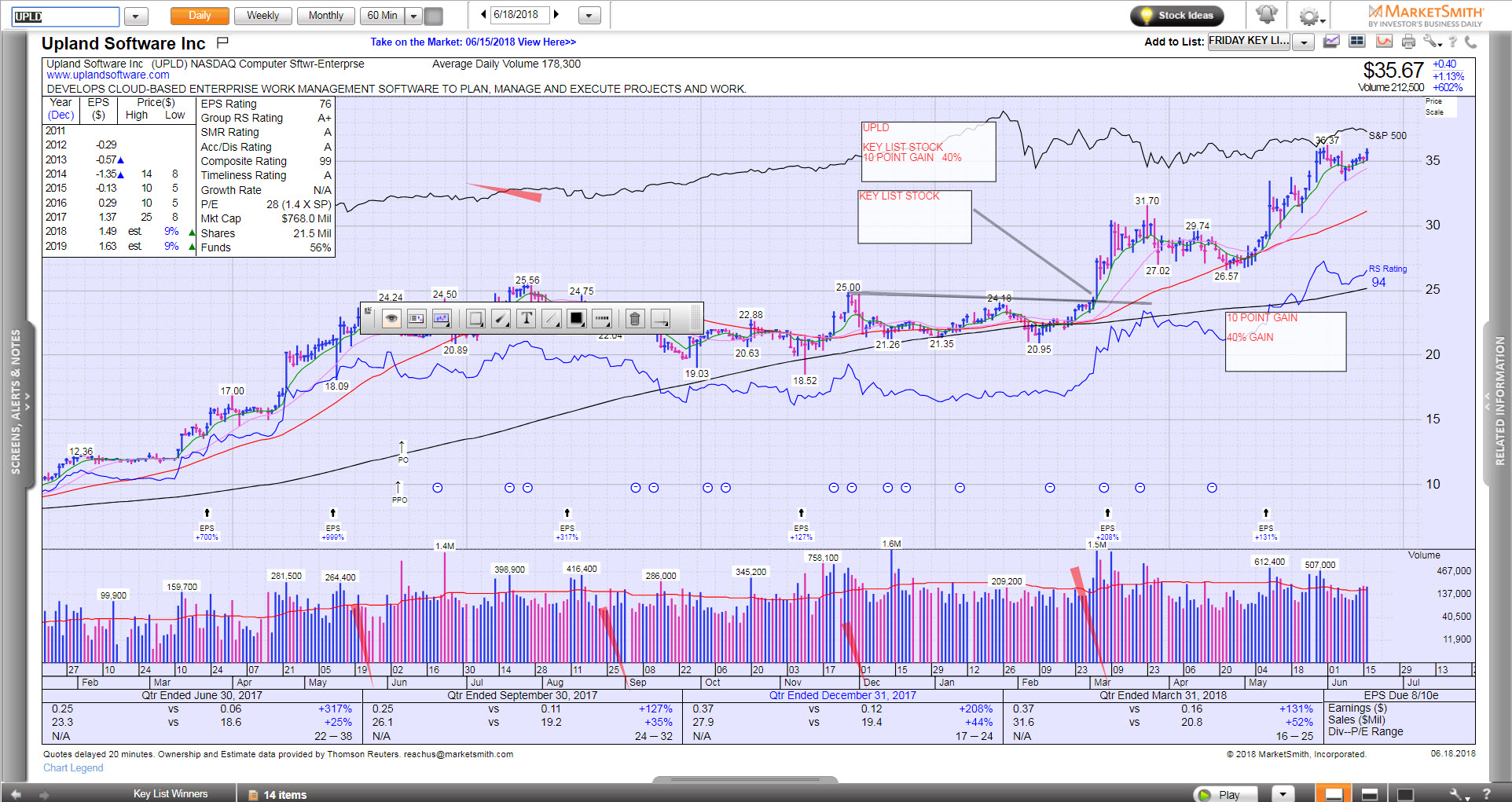The width and height of the screenshot is (1512, 802).
Task: Open the chart pattern tool in markup toolbar
Action: click(442, 318)
